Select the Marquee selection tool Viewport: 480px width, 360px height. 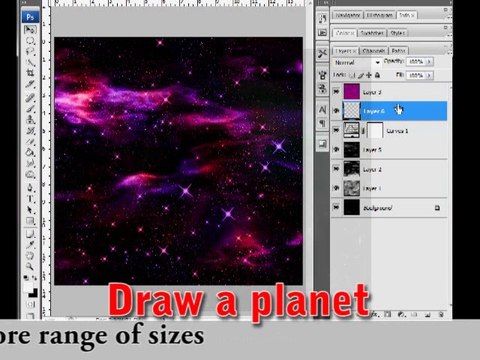coord(30,41)
